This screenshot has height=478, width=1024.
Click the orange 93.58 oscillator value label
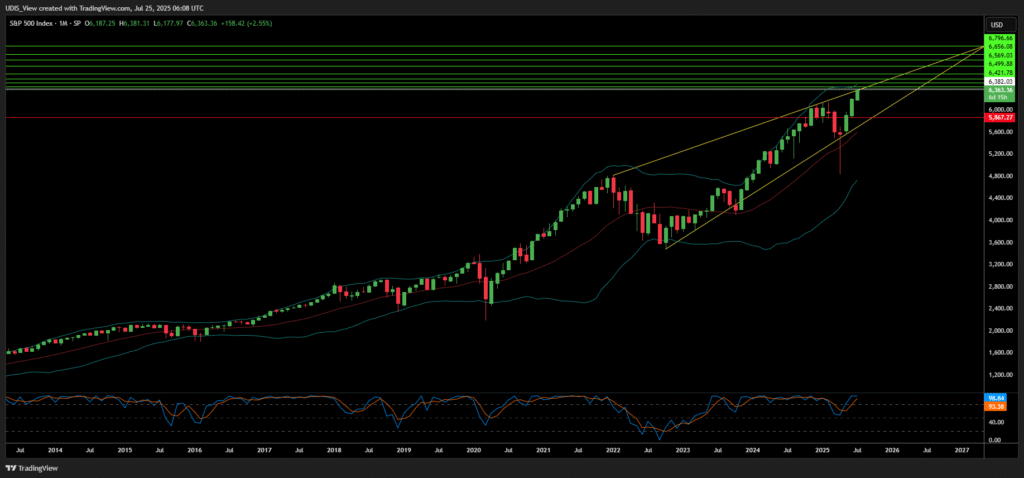pyautogui.click(x=996, y=406)
